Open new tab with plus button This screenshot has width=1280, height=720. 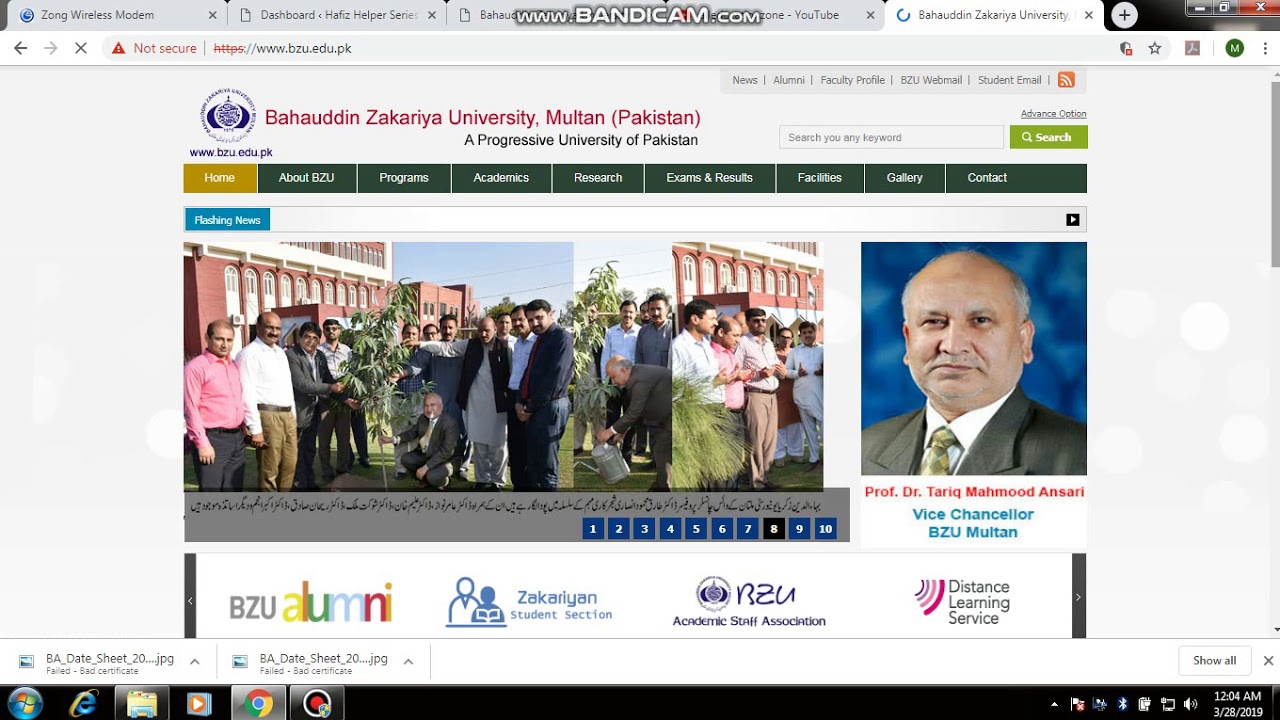pos(1125,15)
